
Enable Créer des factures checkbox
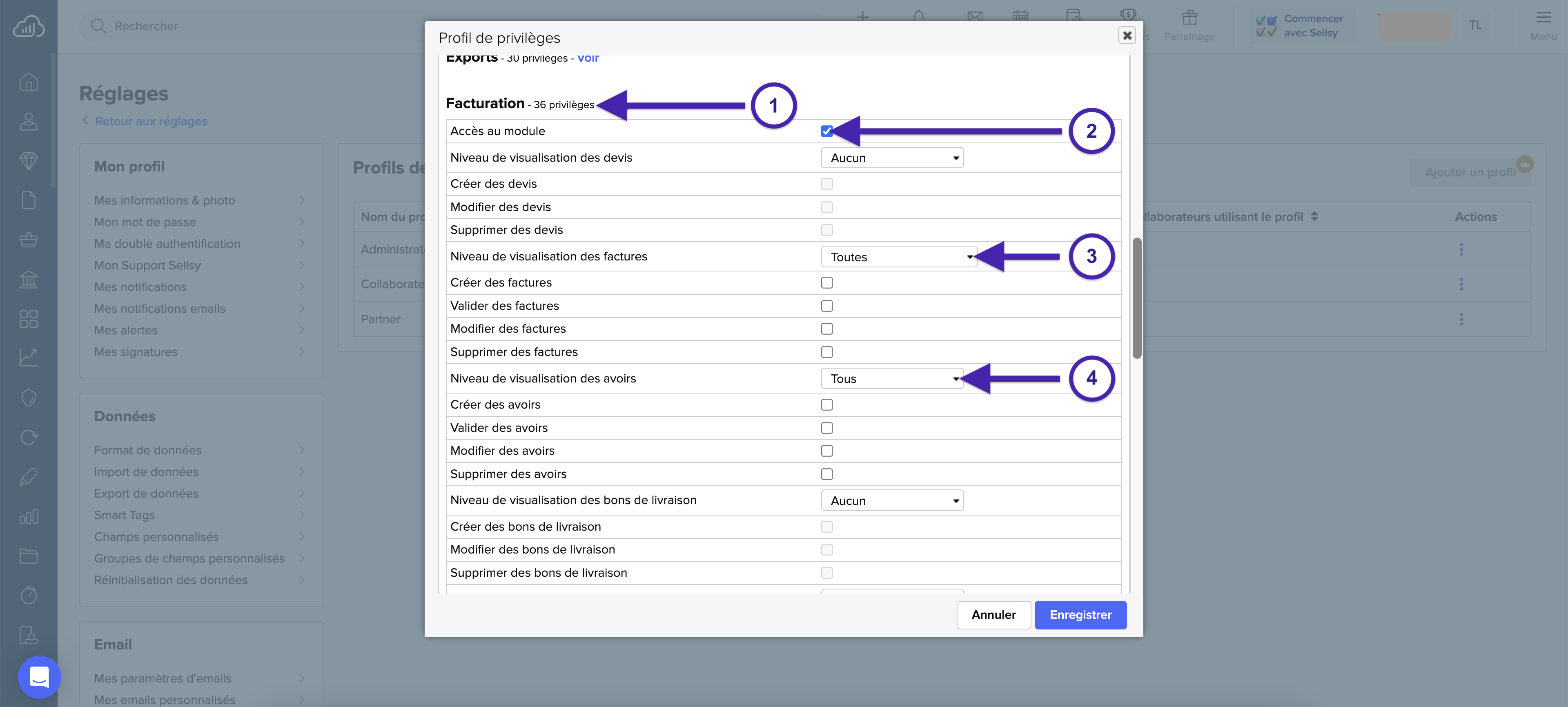click(826, 283)
